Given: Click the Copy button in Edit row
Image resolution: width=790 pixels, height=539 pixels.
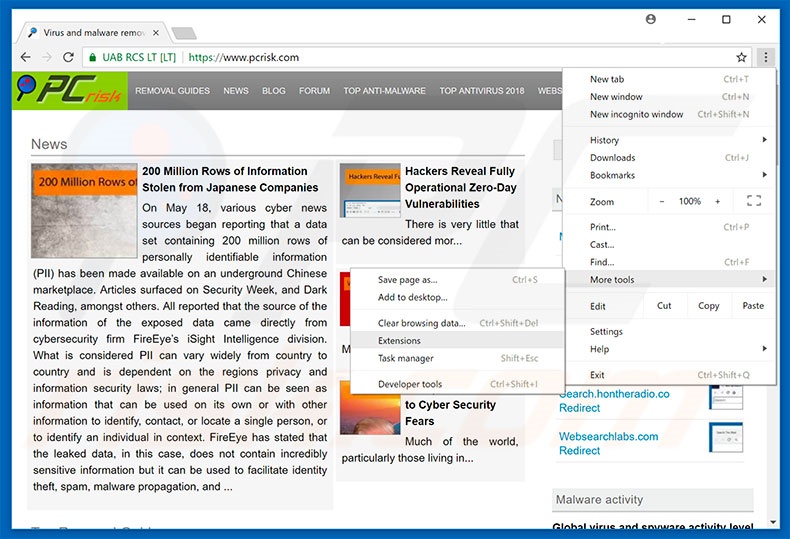Looking at the screenshot, I should [x=708, y=306].
